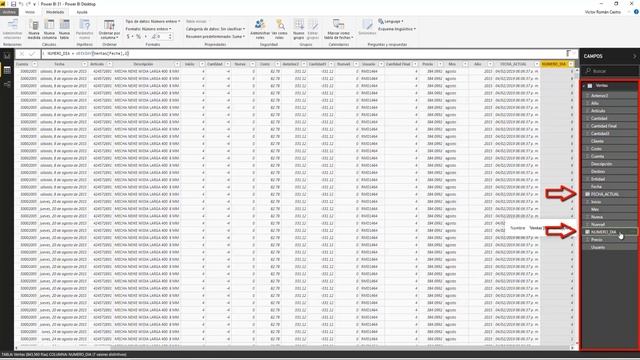640x360 pixels.
Task: Click the Buscar field in Campos pane
Action: [x=610, y=71]
